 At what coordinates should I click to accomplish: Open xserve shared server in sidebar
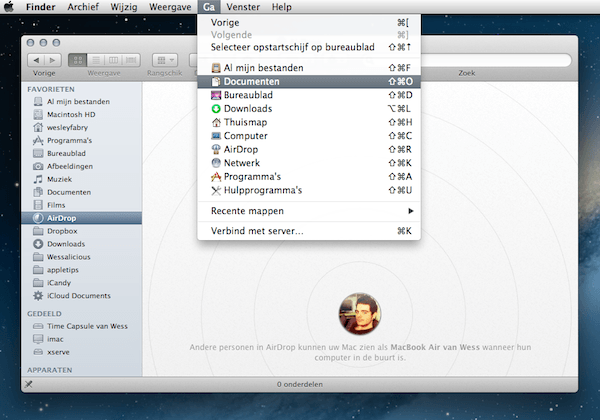pos(82,352)
